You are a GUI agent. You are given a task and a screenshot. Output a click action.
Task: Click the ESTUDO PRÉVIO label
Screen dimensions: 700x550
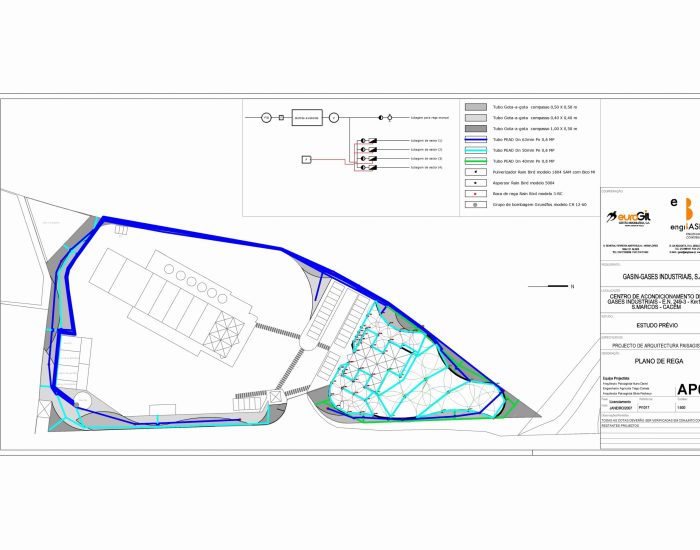click(x=656, y=324)
